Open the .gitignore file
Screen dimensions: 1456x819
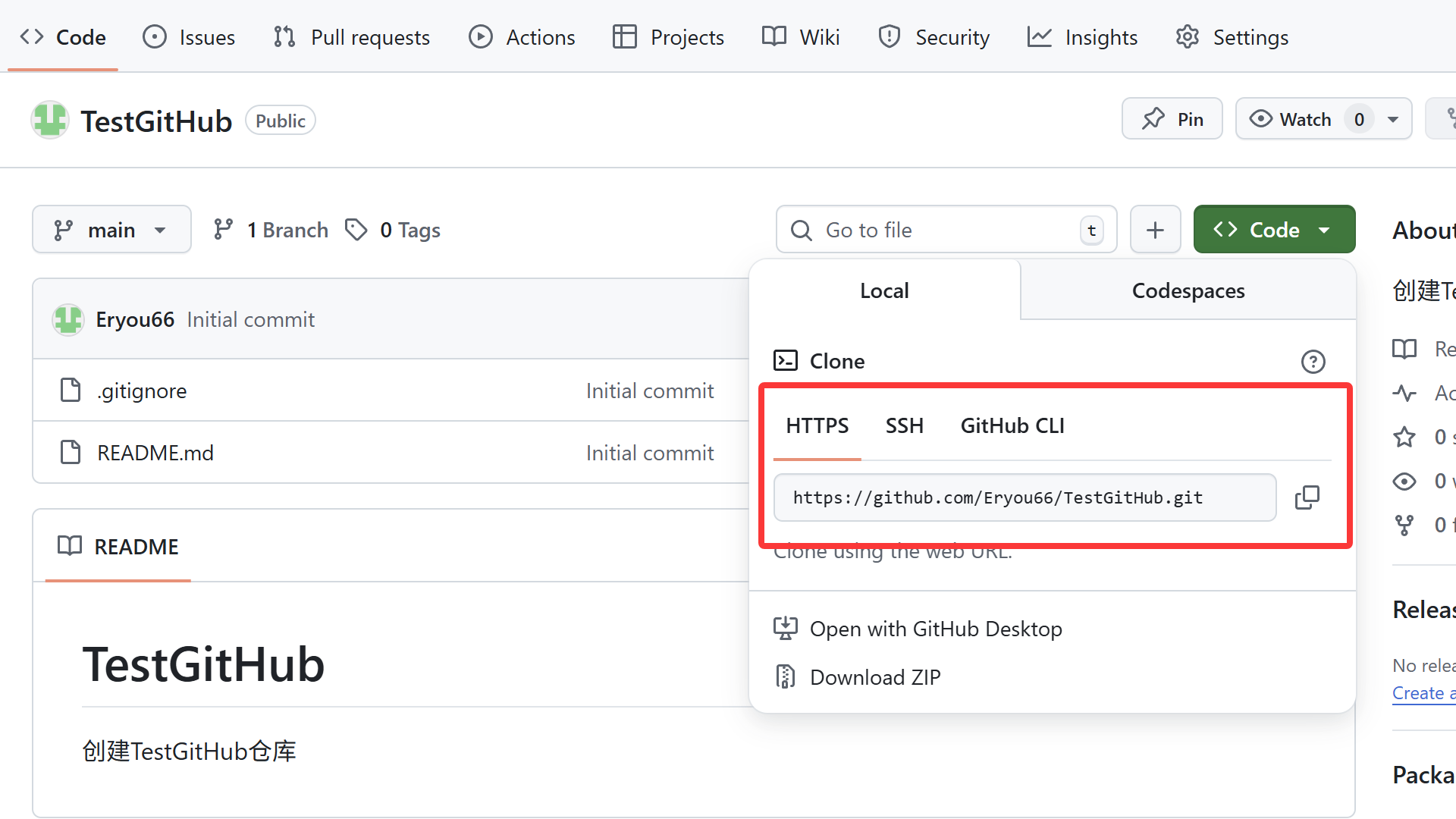142,391
